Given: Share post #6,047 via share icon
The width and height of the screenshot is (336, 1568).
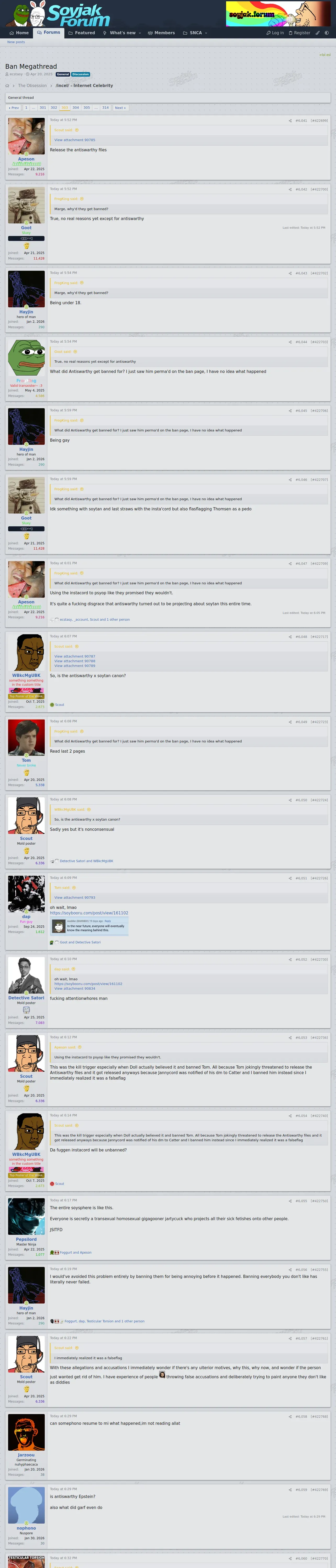Looking at the screenshot, I should pyautogui.click(x=290, y=564).
